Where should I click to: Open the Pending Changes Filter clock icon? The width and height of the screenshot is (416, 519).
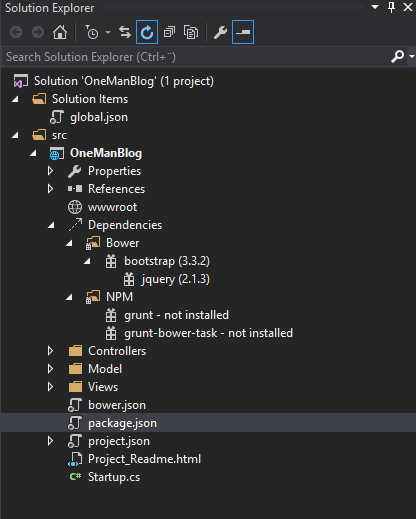coord(91,32)
